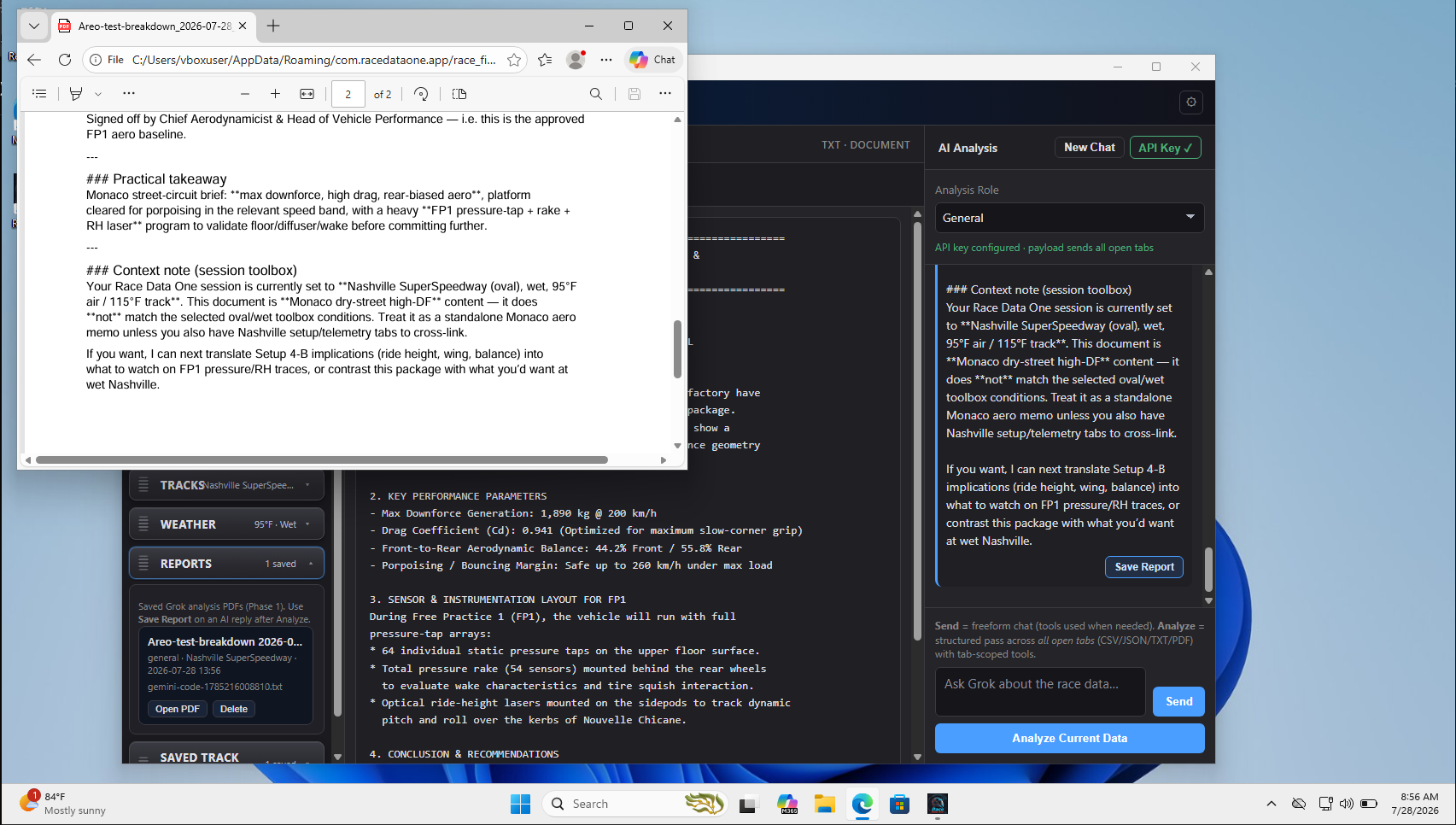Open Windows Start menu
Screen dimensions: 1456x825
pyautogui.click(x=520, y=804)
